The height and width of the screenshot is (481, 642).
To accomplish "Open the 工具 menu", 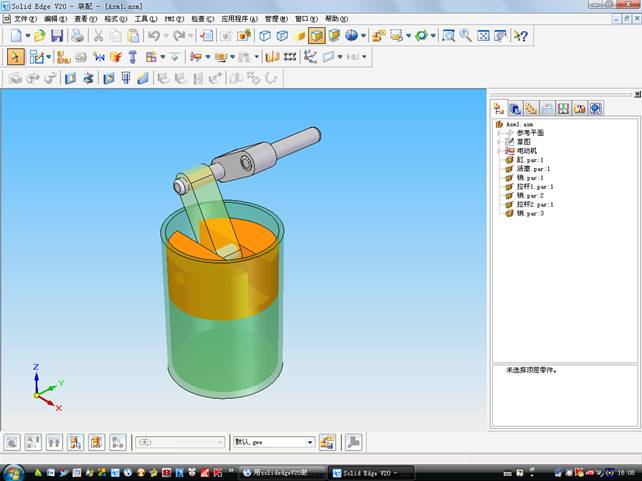I will (145, 19).
